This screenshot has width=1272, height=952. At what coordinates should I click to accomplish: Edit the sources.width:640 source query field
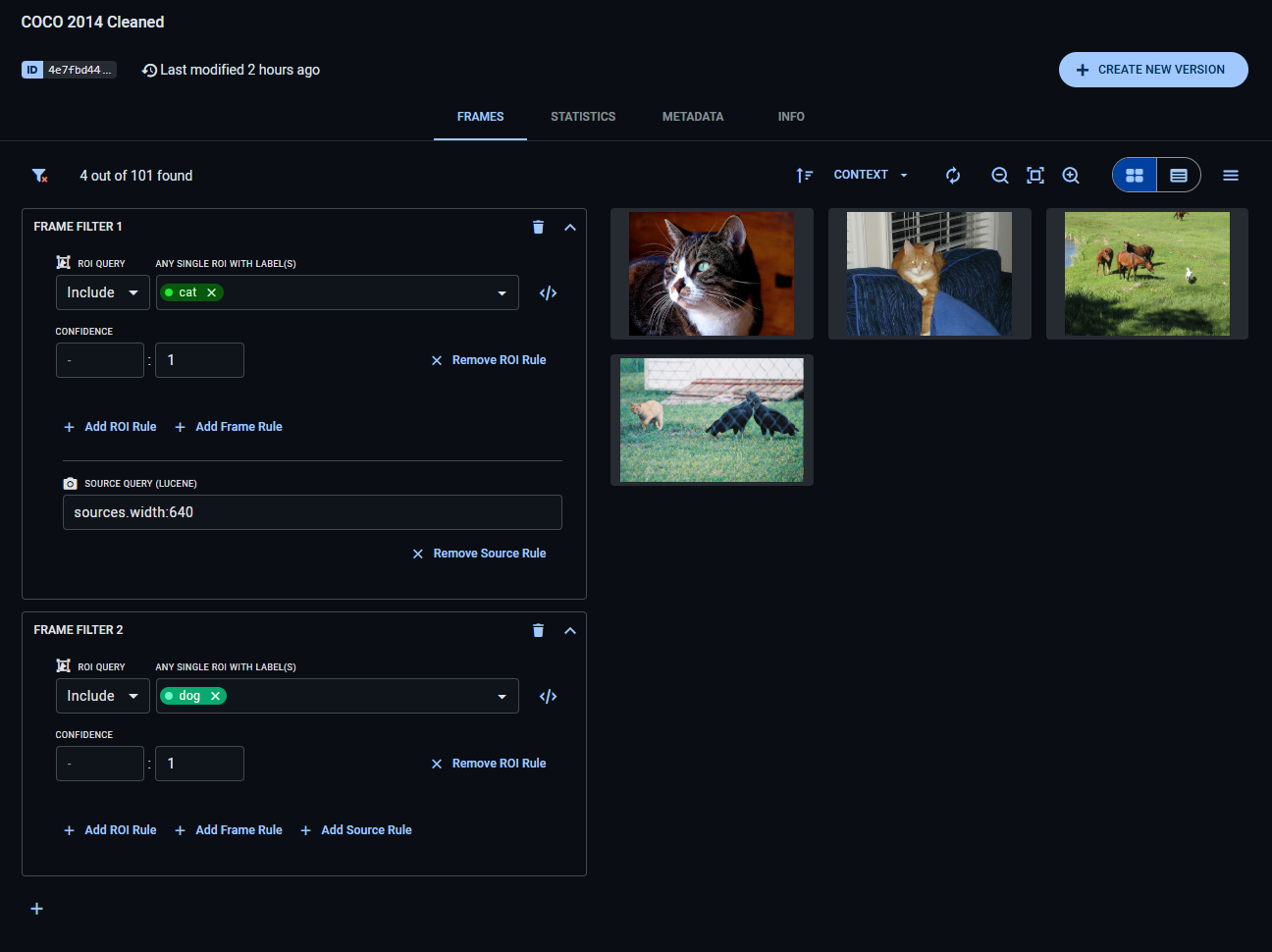[312, 511]
